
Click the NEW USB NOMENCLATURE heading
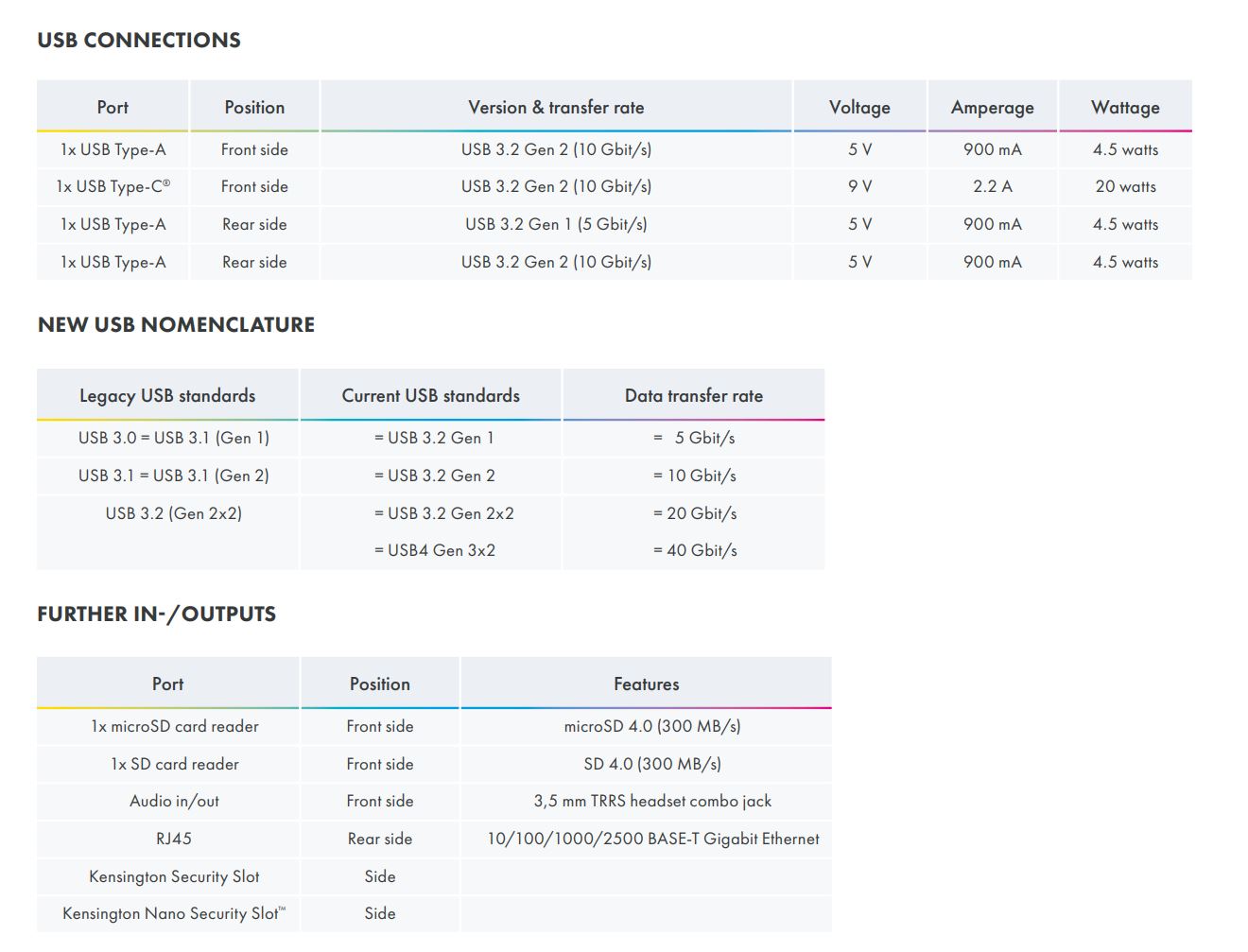(176, 324)
